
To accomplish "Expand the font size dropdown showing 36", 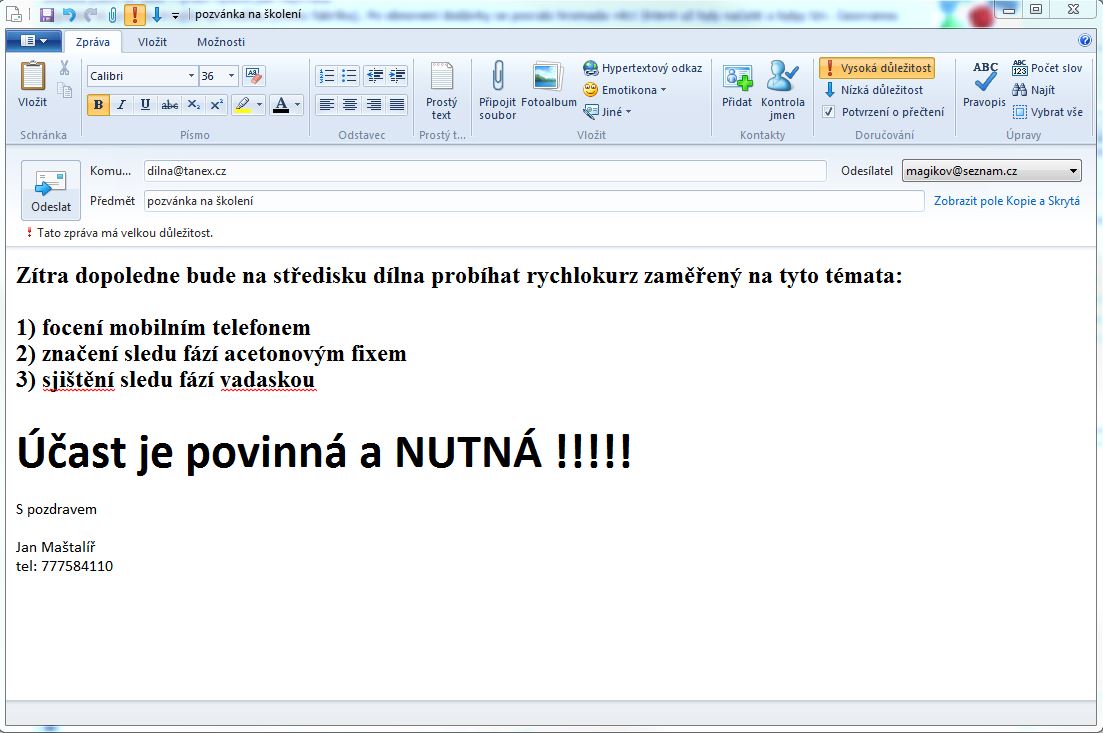I will click(231, 76).
